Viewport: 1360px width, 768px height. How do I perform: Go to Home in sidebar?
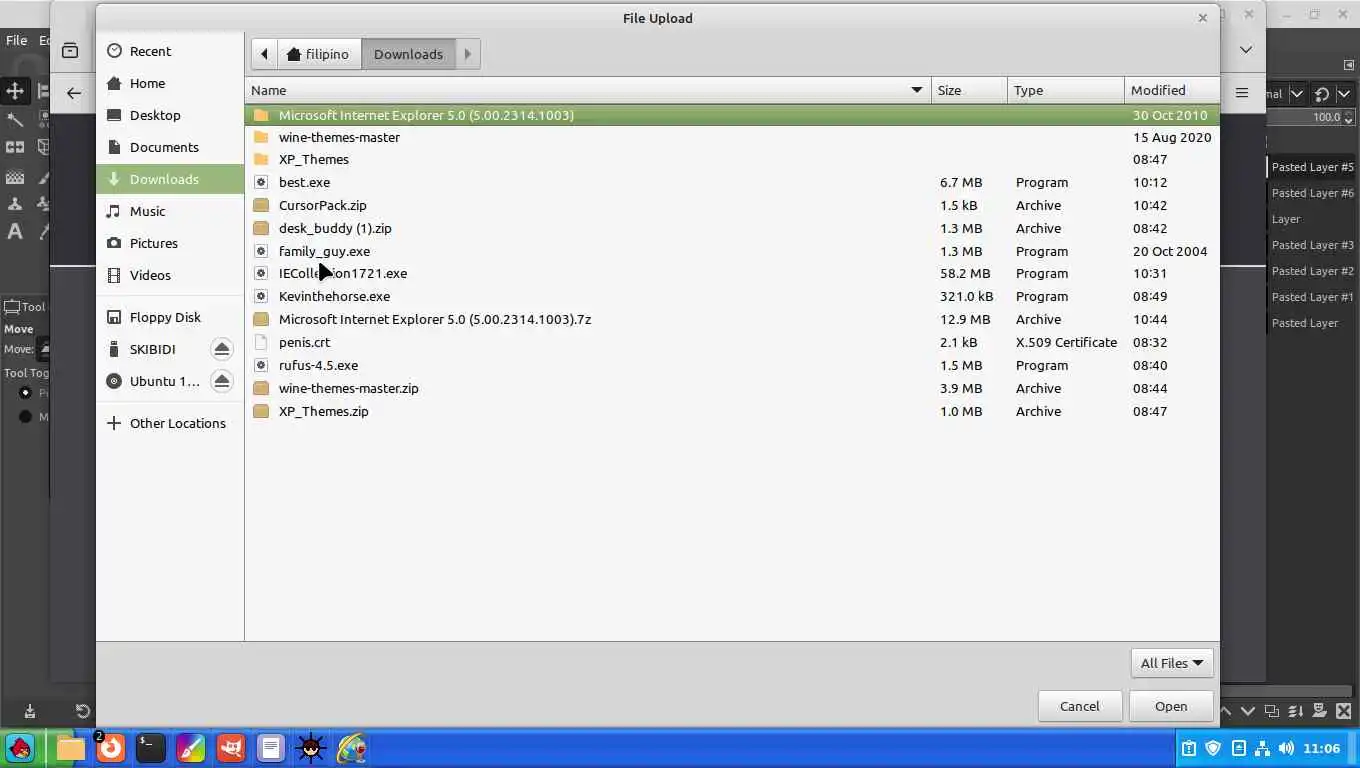170,83
